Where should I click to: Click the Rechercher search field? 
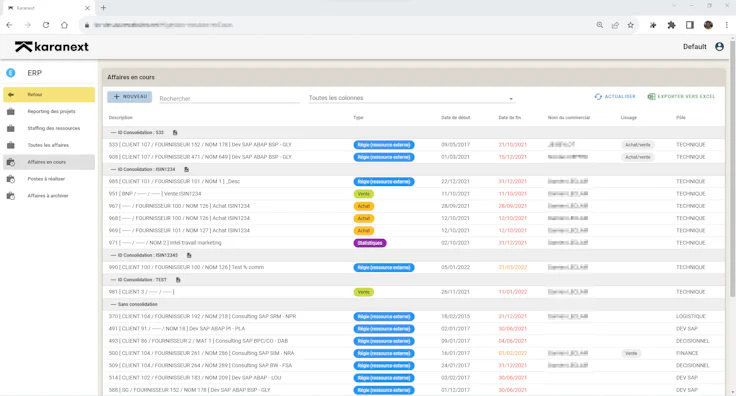point(229,99)
